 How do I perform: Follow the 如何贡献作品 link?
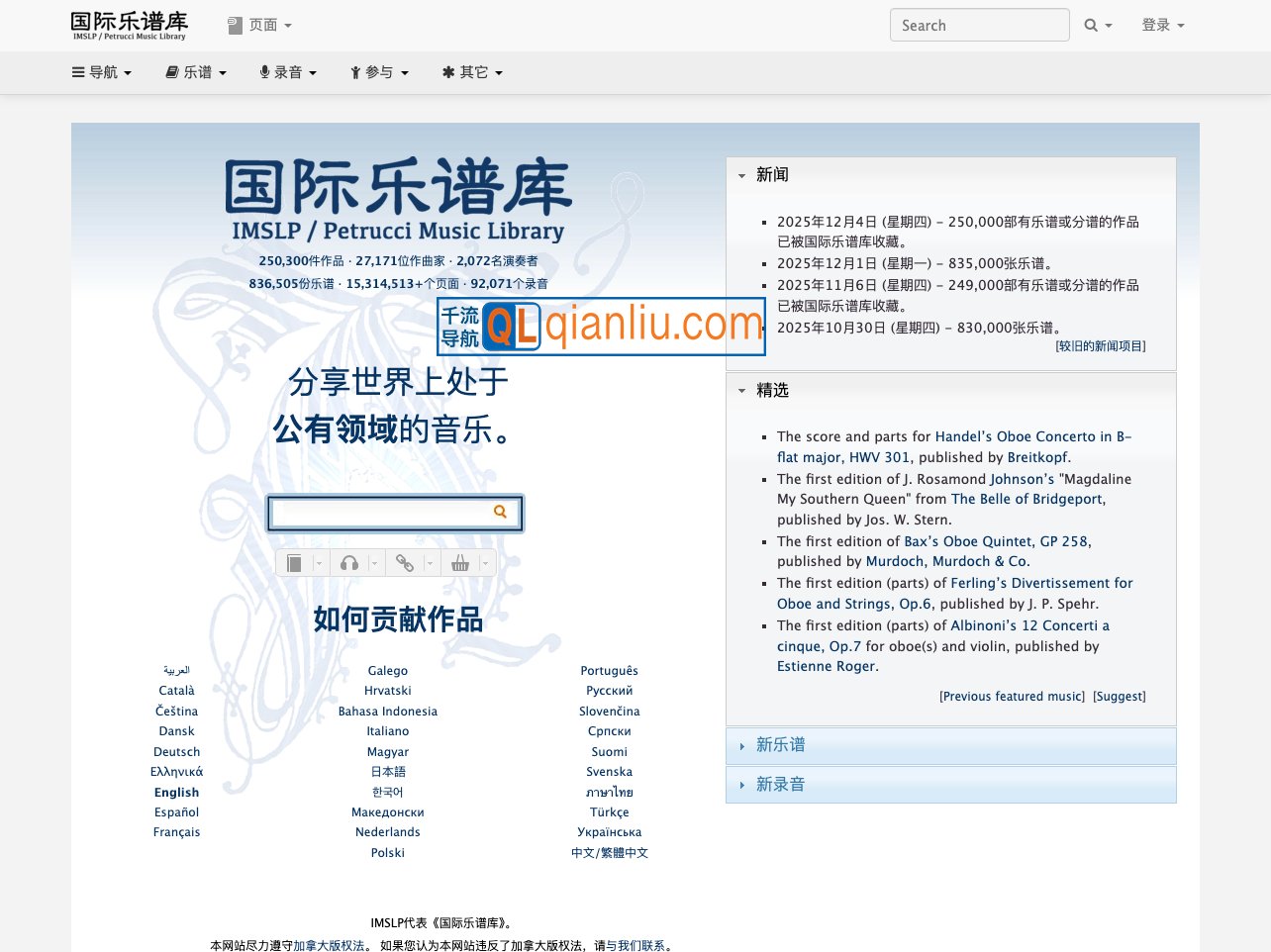click(x=395, y=619)
